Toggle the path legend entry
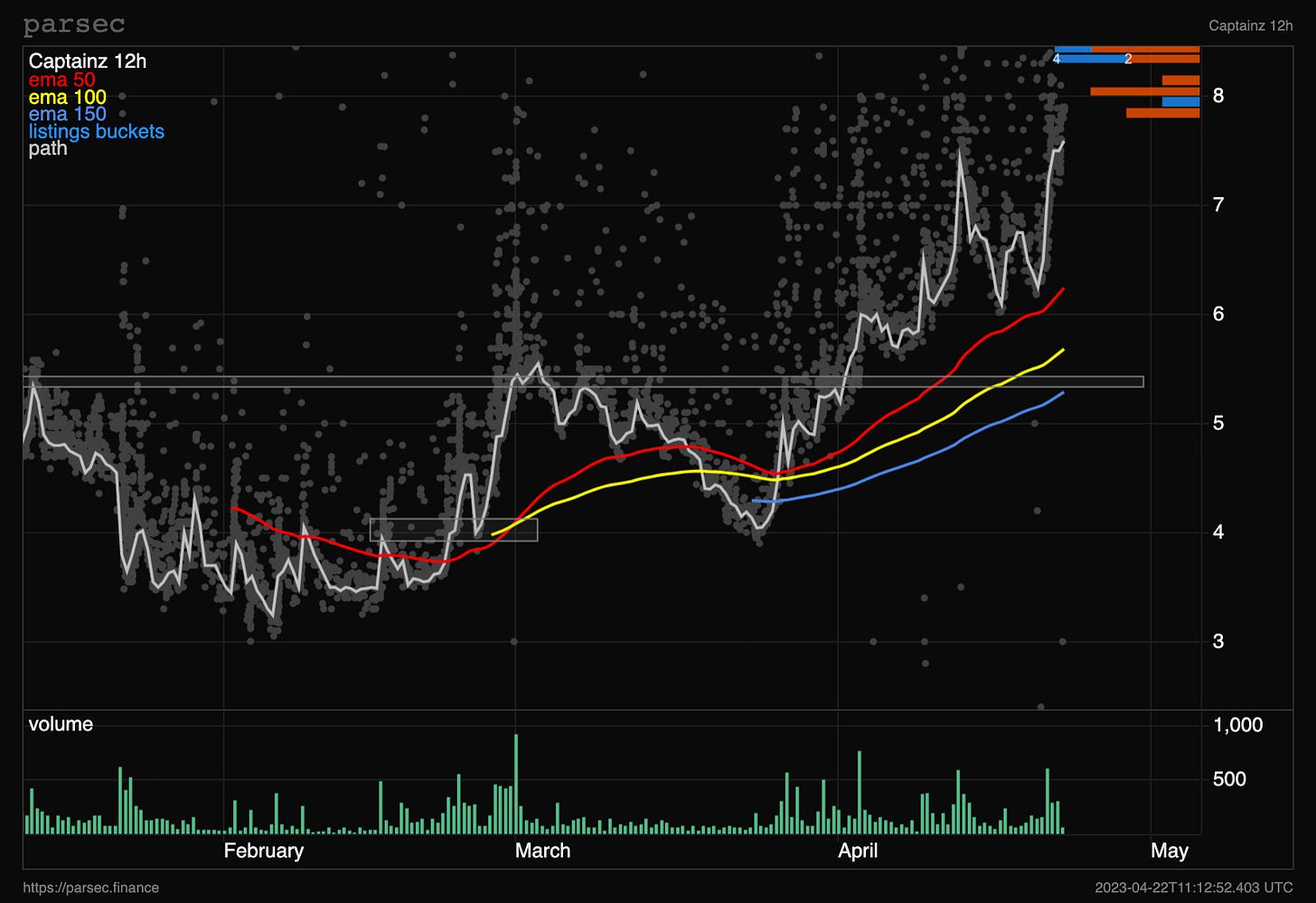1316x903 pixels. pyautogui.click(x=47, y=148)
